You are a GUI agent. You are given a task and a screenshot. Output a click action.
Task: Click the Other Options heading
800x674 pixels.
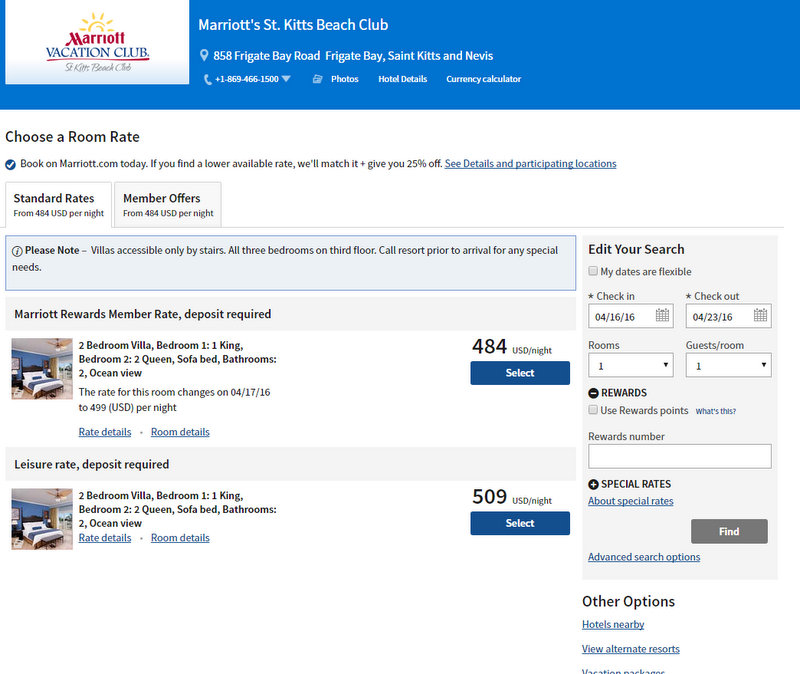coord(629,602)
